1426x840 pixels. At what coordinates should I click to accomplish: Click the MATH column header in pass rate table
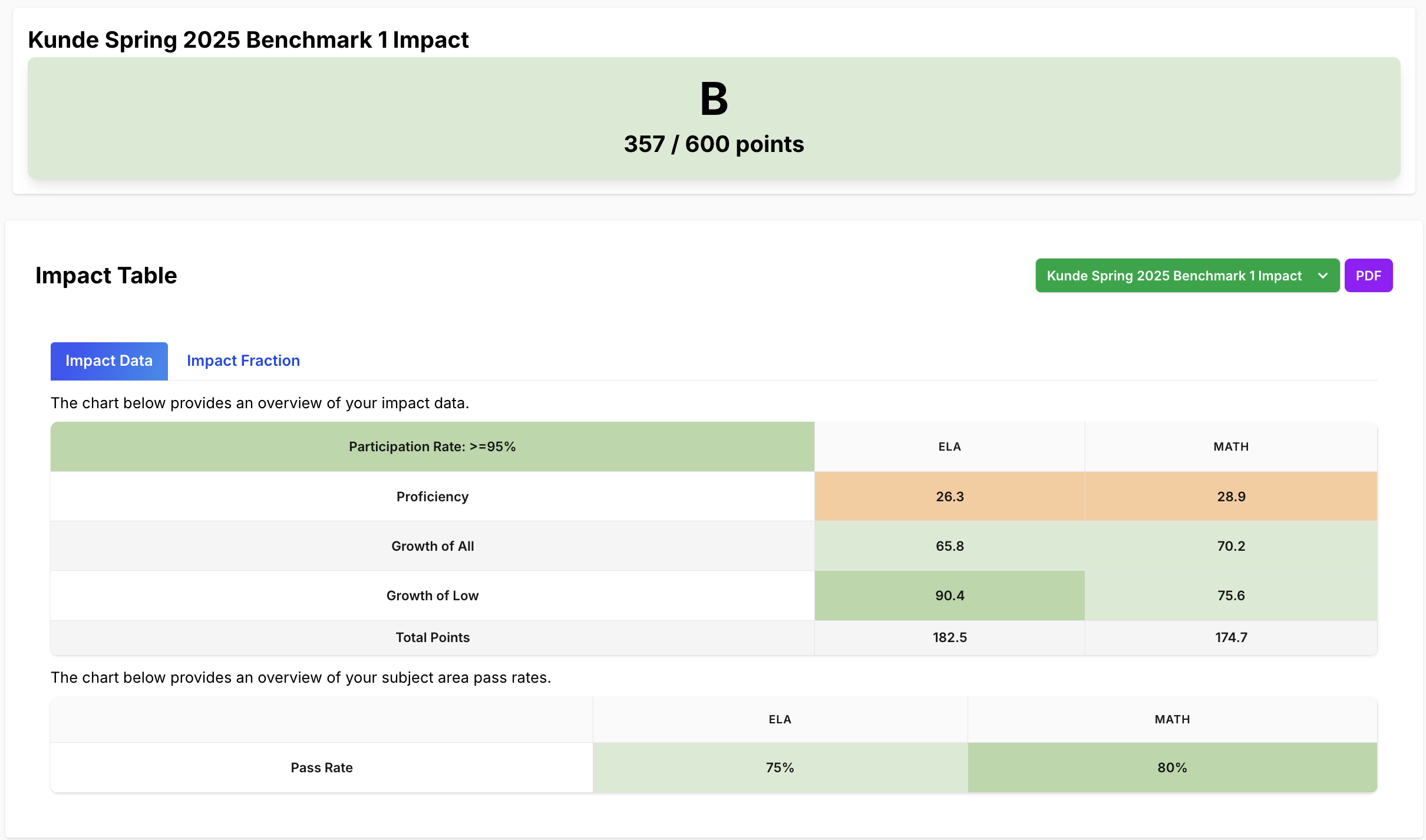click(x=1171, y=719)
